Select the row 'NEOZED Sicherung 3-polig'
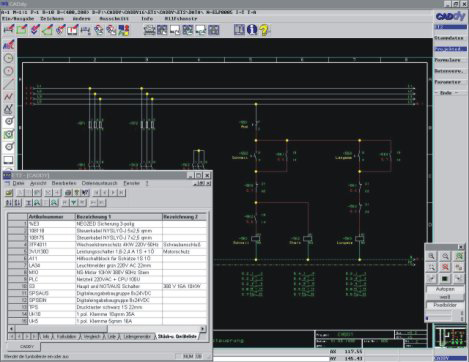The image size is (469, 362). point(107,224)
